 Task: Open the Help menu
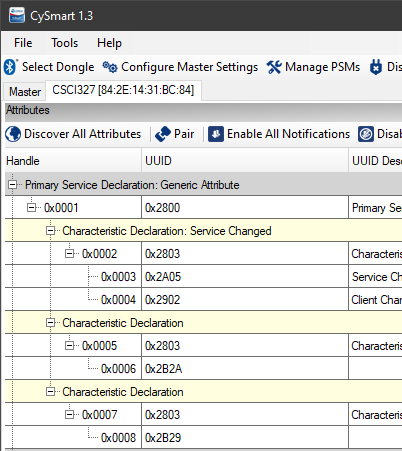109,43
